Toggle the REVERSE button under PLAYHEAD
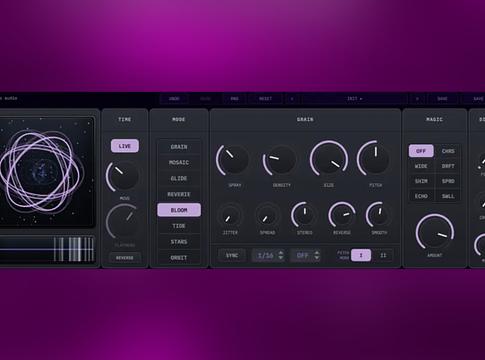 pos(125,258)
